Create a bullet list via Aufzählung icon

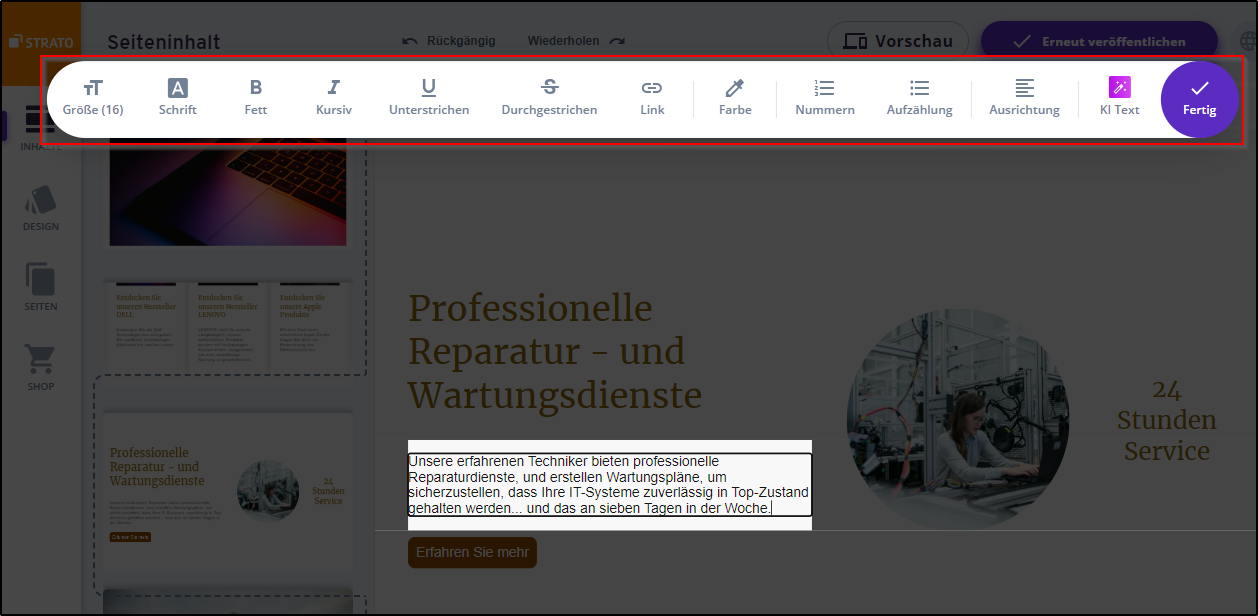(x=919, y=97)
